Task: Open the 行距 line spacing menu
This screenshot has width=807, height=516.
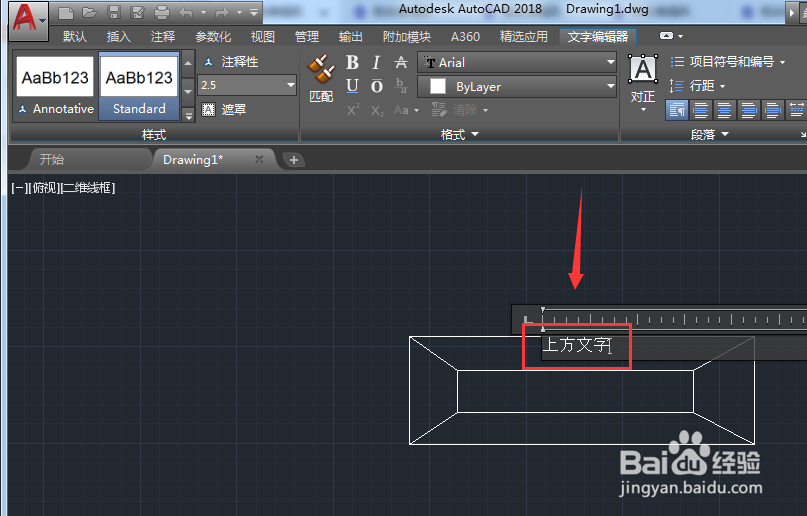Action: [697, 85]
